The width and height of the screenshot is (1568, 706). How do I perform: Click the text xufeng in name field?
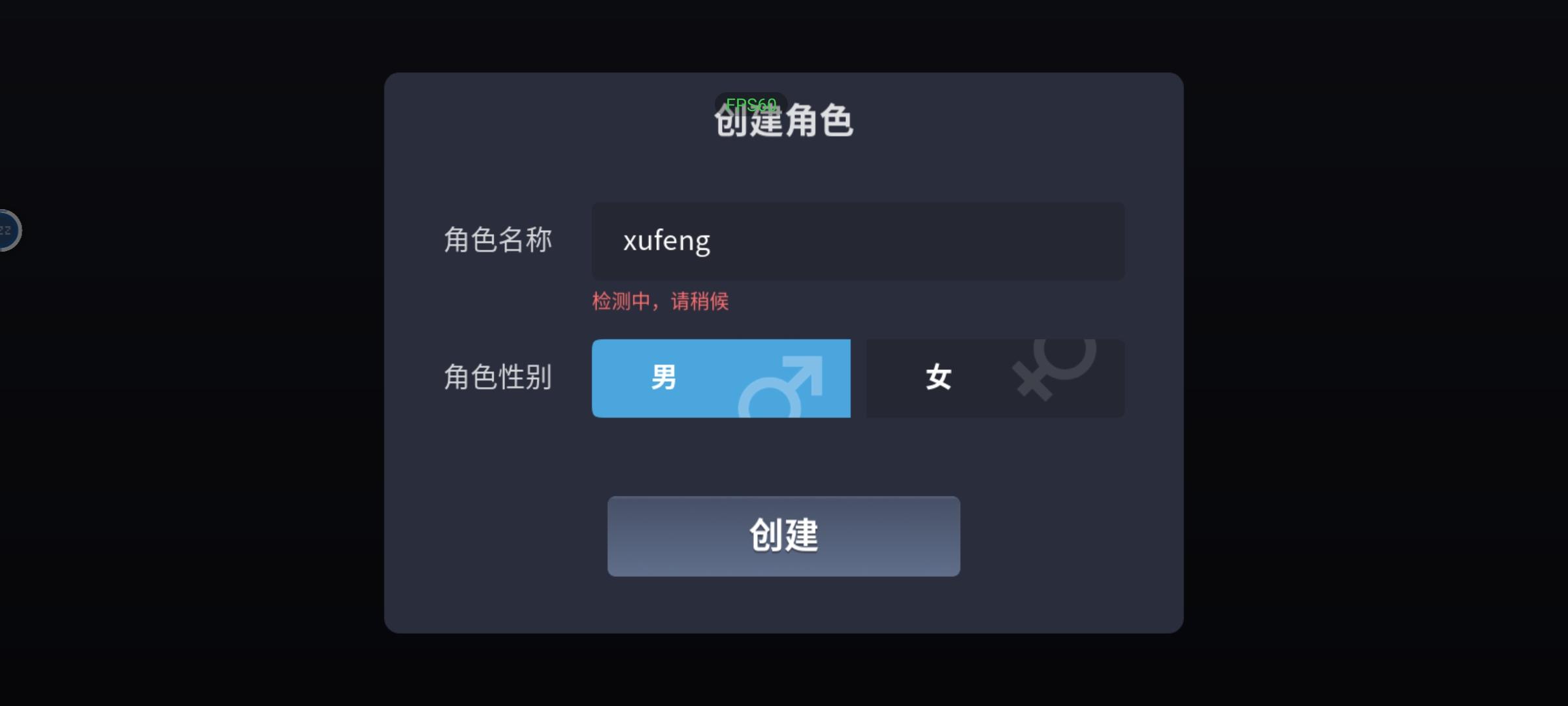[666, 241]
